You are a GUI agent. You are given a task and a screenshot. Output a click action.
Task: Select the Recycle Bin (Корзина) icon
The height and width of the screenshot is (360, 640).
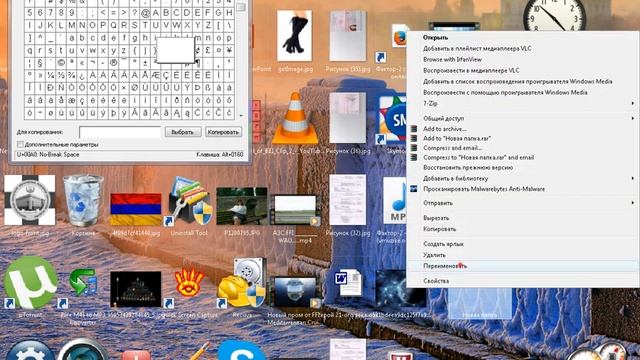[84, 200]
